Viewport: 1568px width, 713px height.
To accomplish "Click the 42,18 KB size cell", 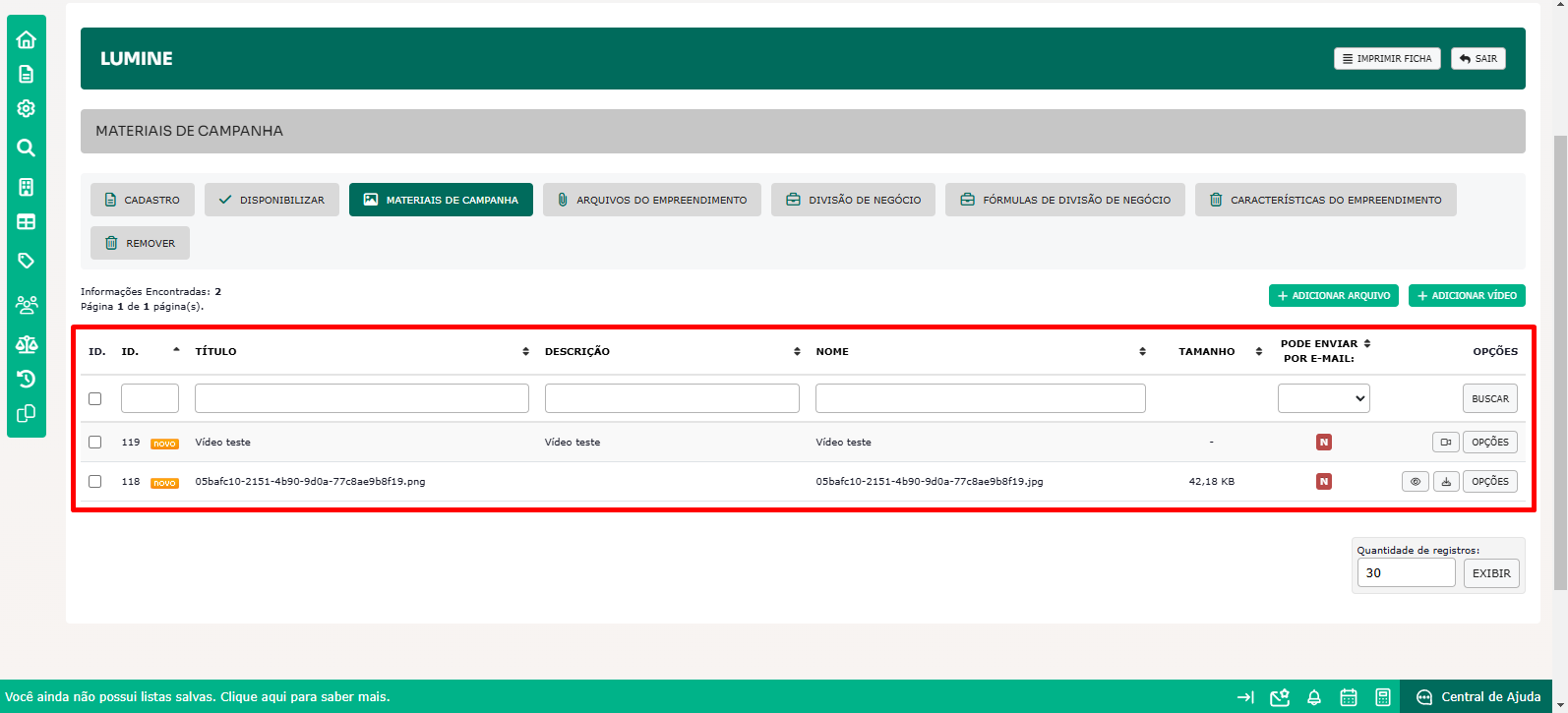I will [1212, 482].
